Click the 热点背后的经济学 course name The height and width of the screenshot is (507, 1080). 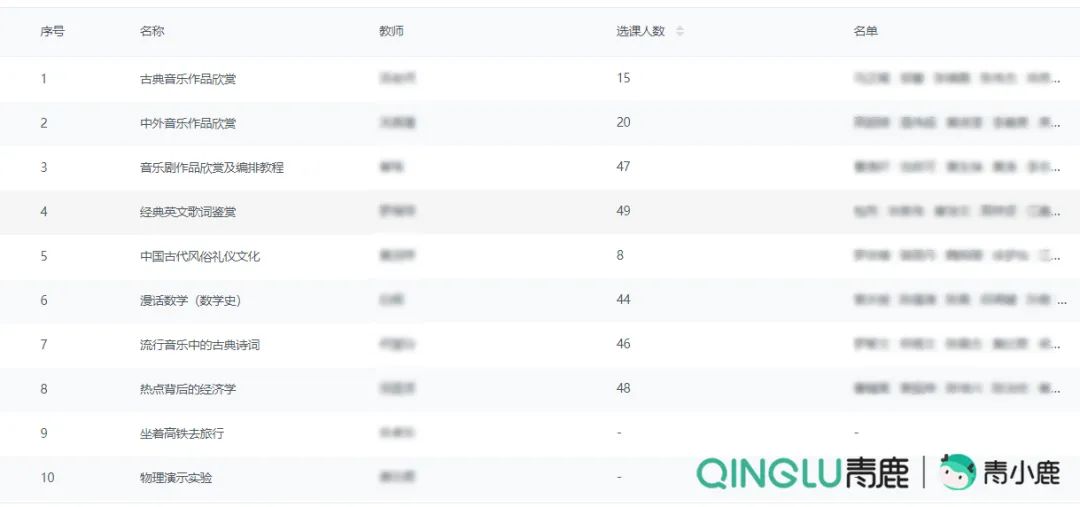pos(188,389)
